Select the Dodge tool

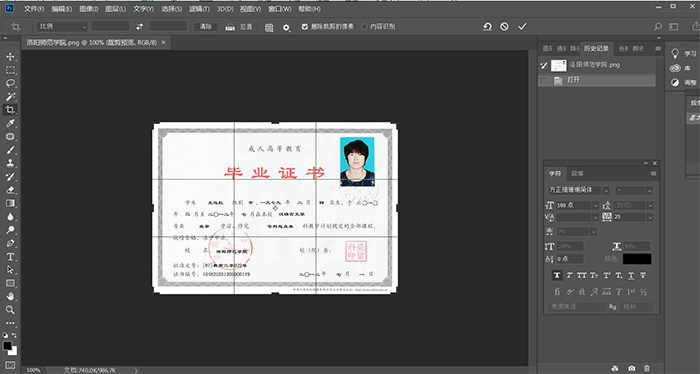point(10,230)
